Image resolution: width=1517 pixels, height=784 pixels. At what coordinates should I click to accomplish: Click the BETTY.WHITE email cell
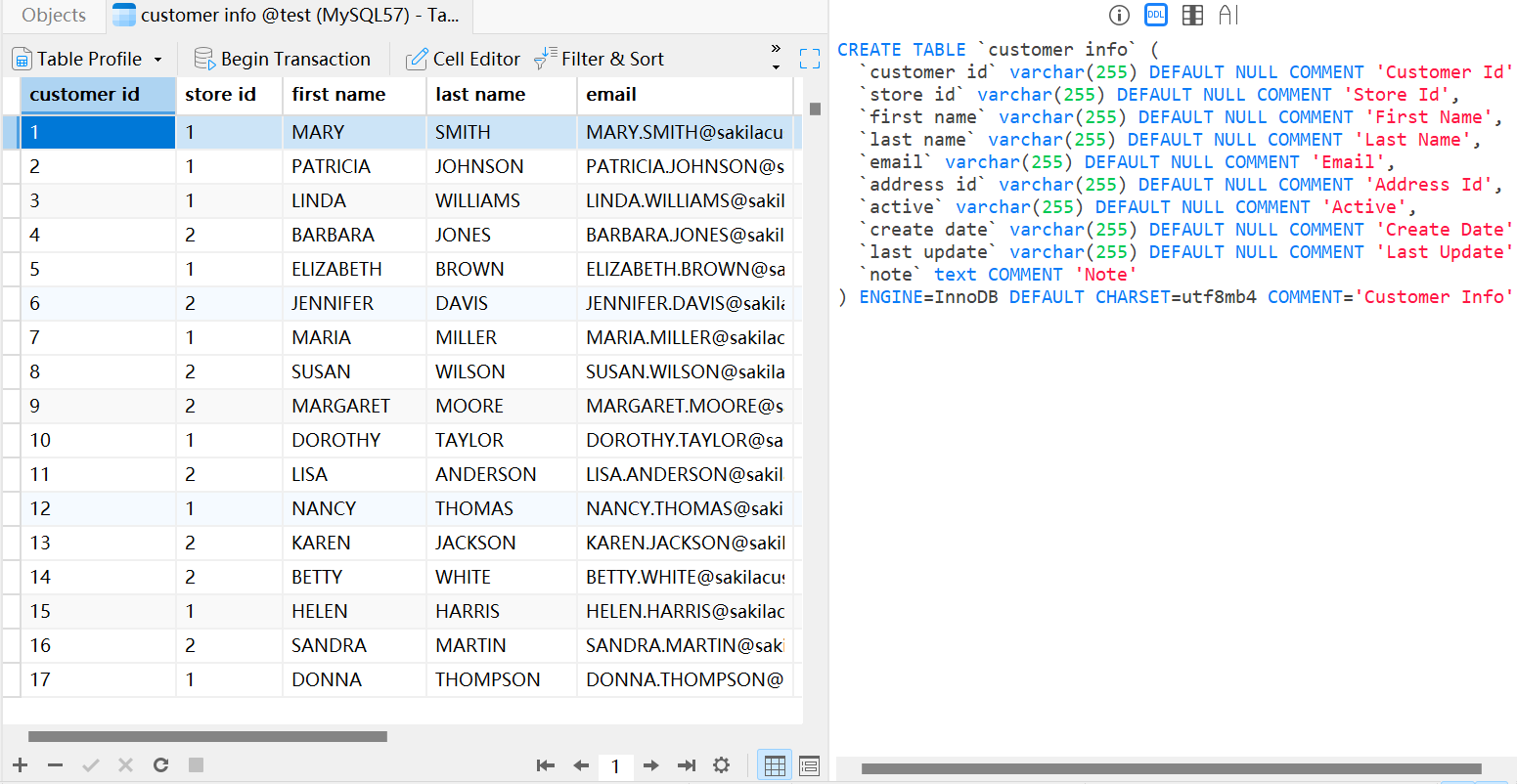click(685, 577)
